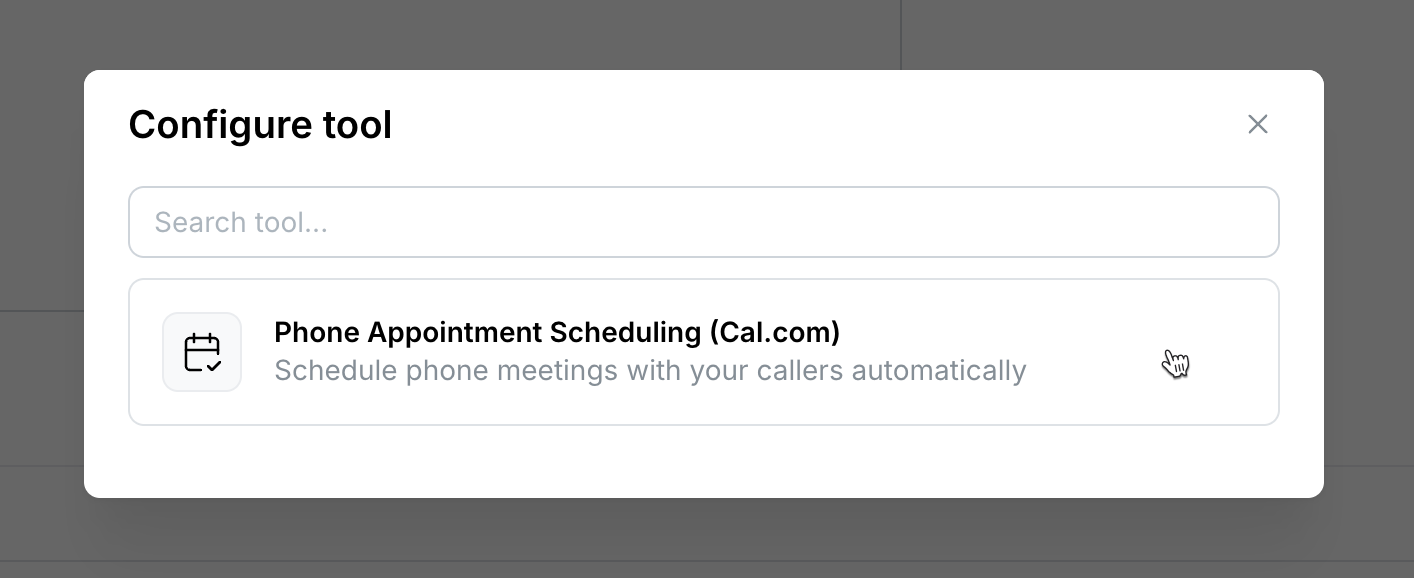
Task: Click the Configure tool heading
Action: click(x=260, y=124)
